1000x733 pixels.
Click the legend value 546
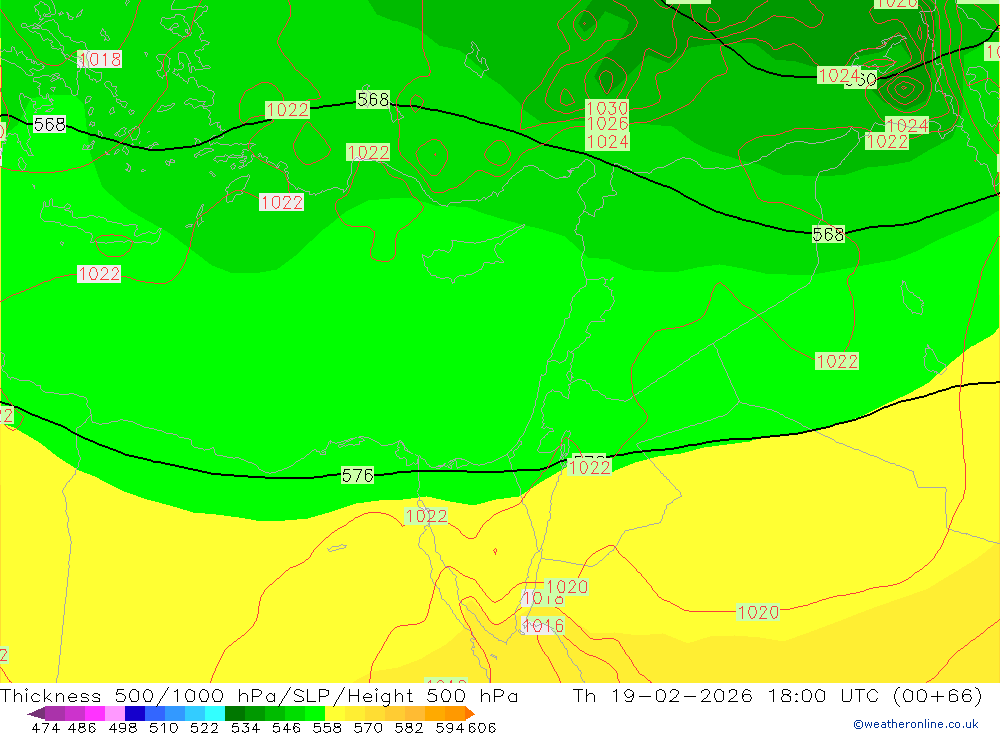click(286, 727)
